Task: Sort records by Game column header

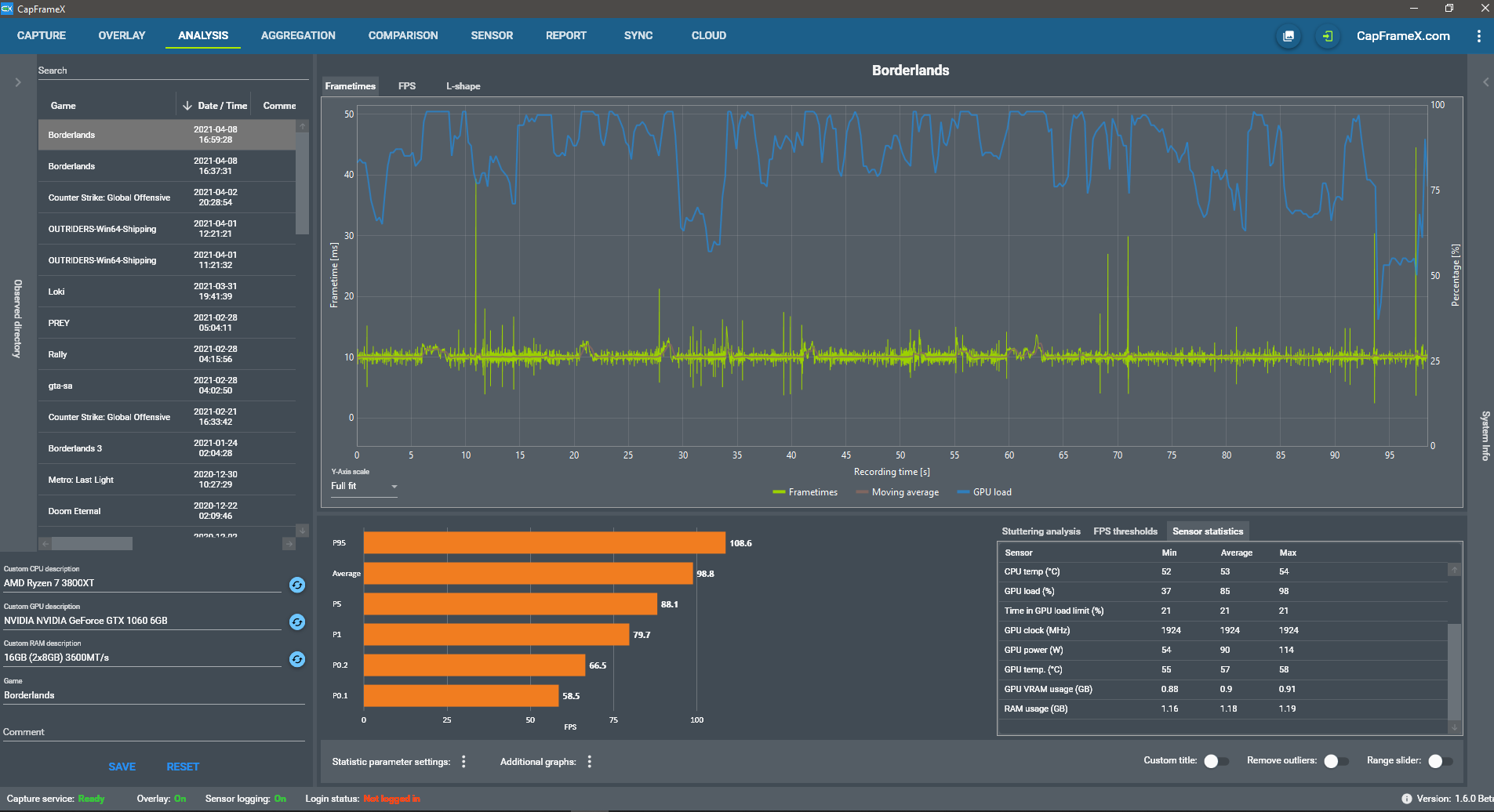Action: pos(63,106)
